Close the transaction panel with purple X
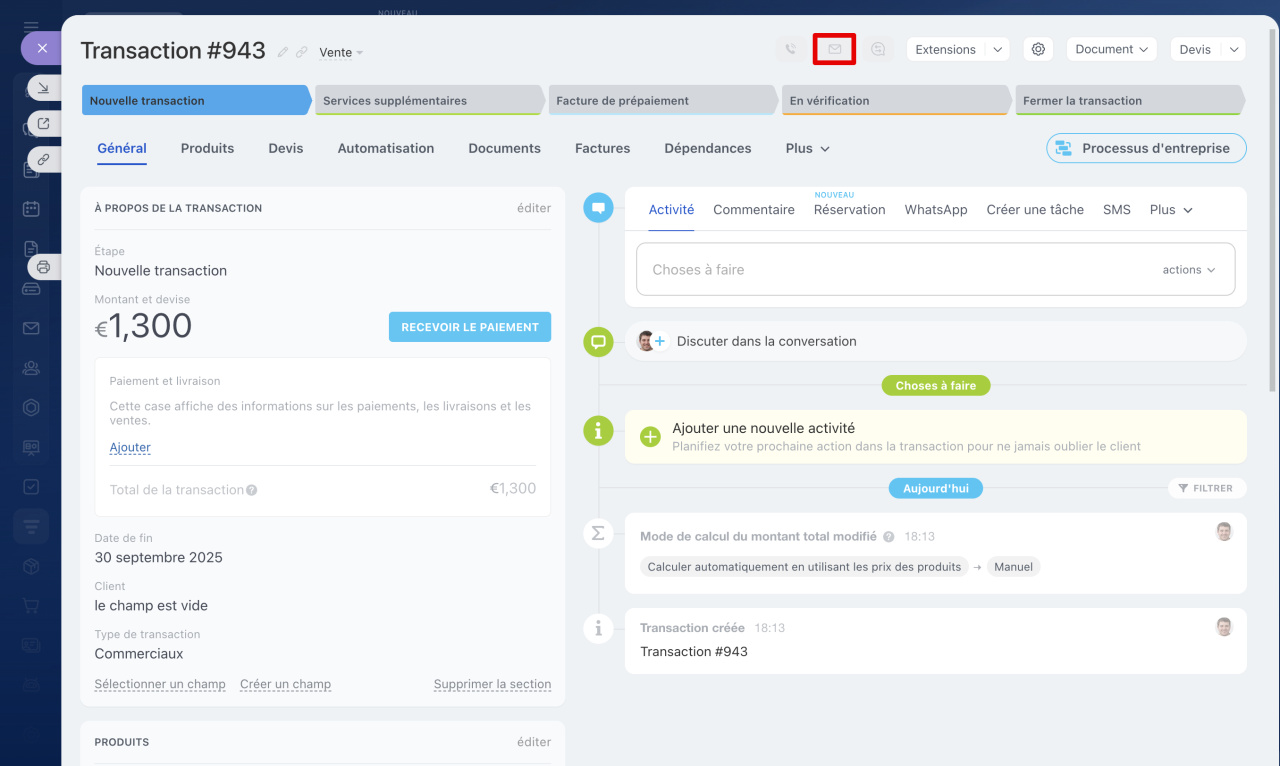1280x766 pixels. [x=42, y=47]
